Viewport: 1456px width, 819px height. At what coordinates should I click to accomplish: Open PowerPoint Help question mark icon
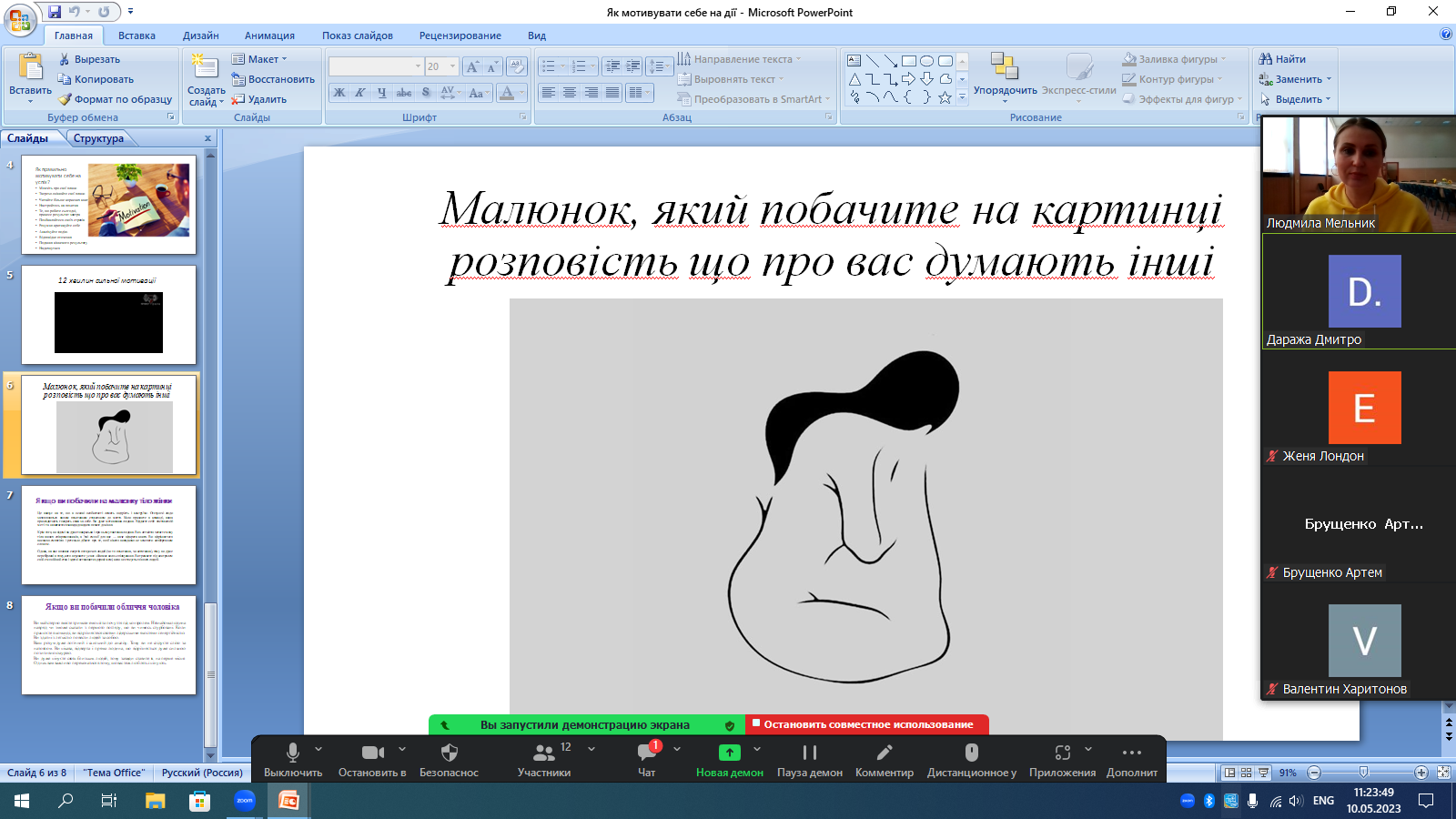tap(1446, 35)
